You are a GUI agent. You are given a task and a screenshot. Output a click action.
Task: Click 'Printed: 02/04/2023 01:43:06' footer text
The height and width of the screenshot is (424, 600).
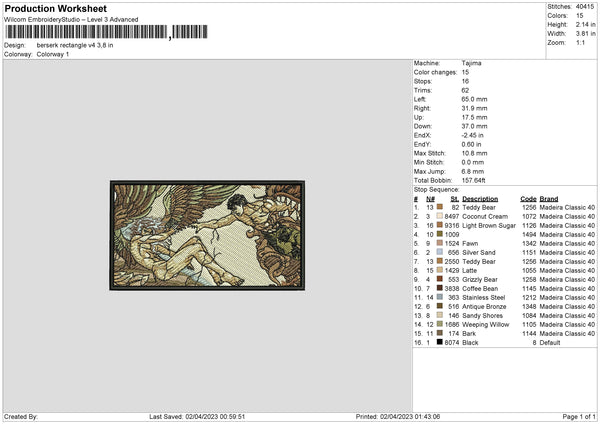(x=398, y=416)
